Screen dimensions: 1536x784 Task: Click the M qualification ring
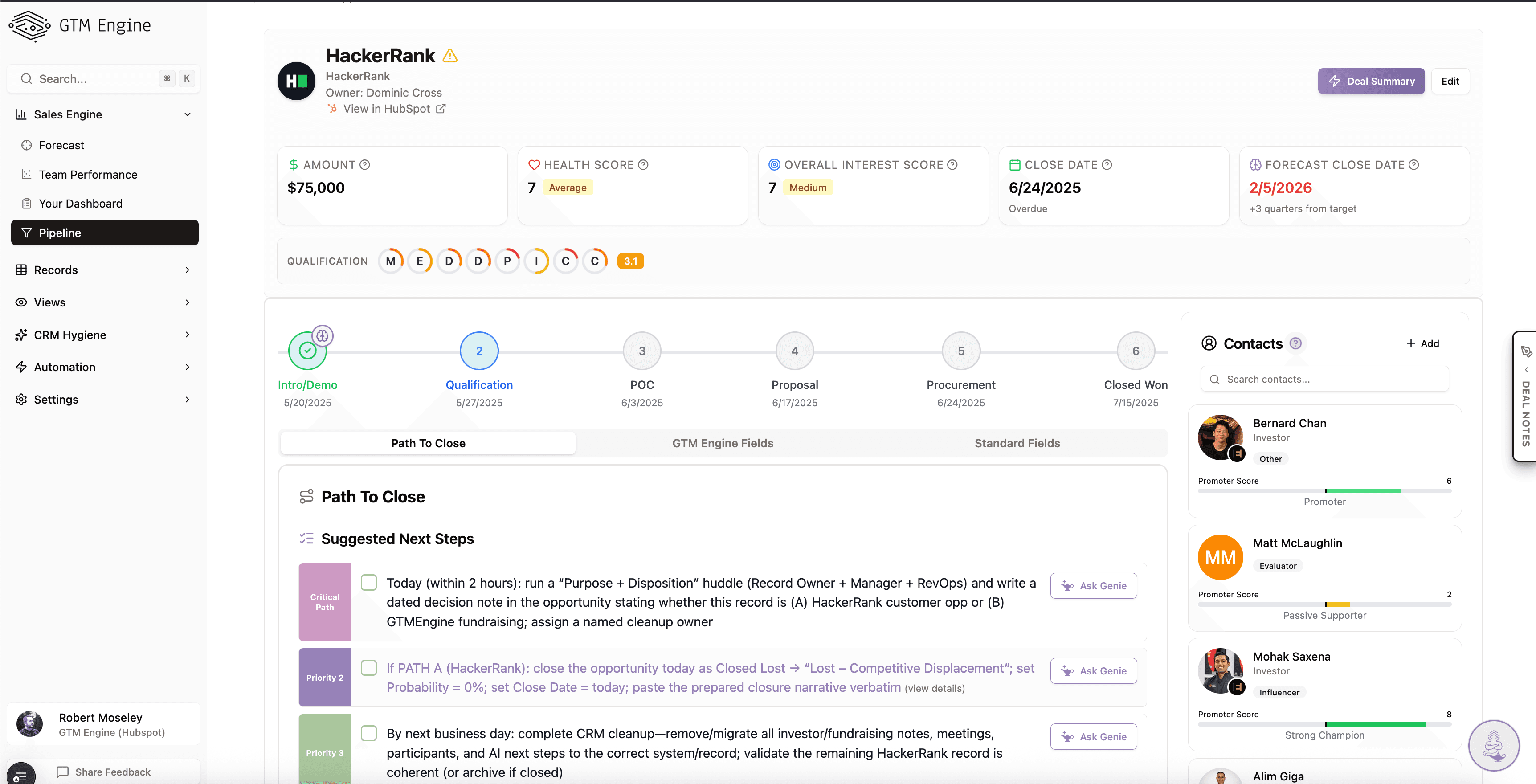[x=391, y=261]
